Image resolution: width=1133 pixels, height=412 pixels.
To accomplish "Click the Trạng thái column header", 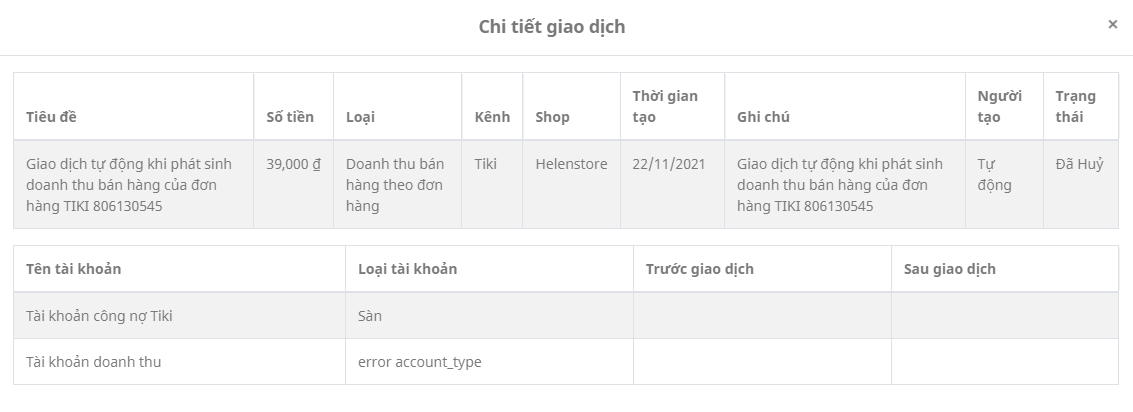I will point(1075,106).
